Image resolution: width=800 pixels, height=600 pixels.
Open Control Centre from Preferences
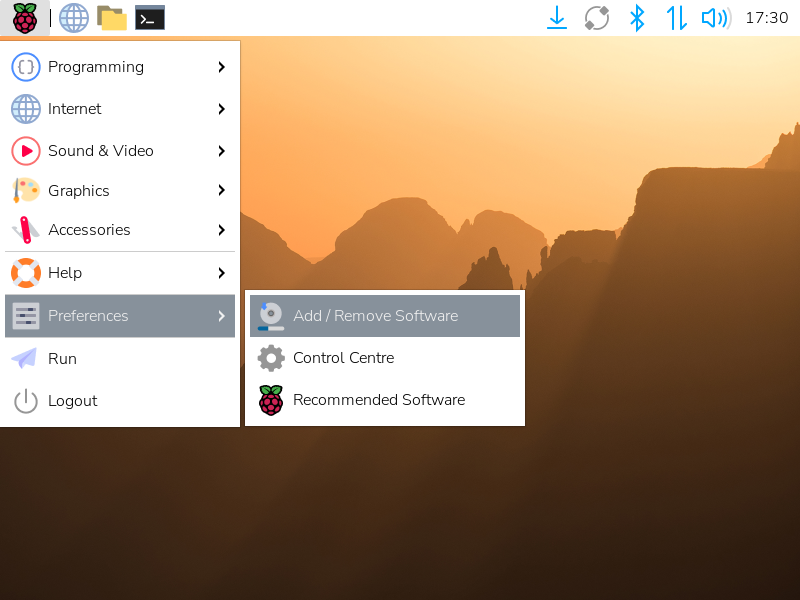point(343,358)
